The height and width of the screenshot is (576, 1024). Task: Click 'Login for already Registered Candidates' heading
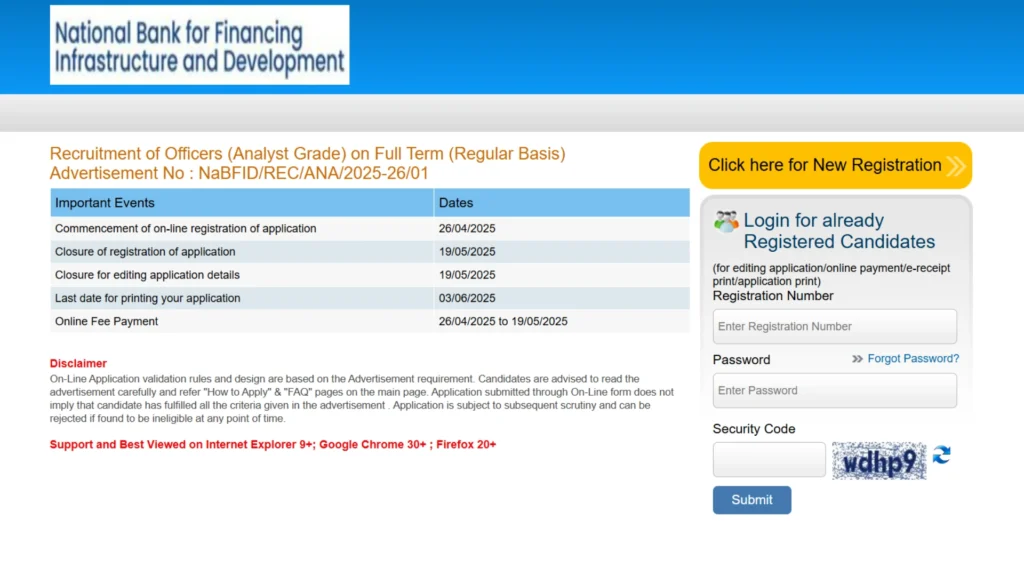(839, 231)
